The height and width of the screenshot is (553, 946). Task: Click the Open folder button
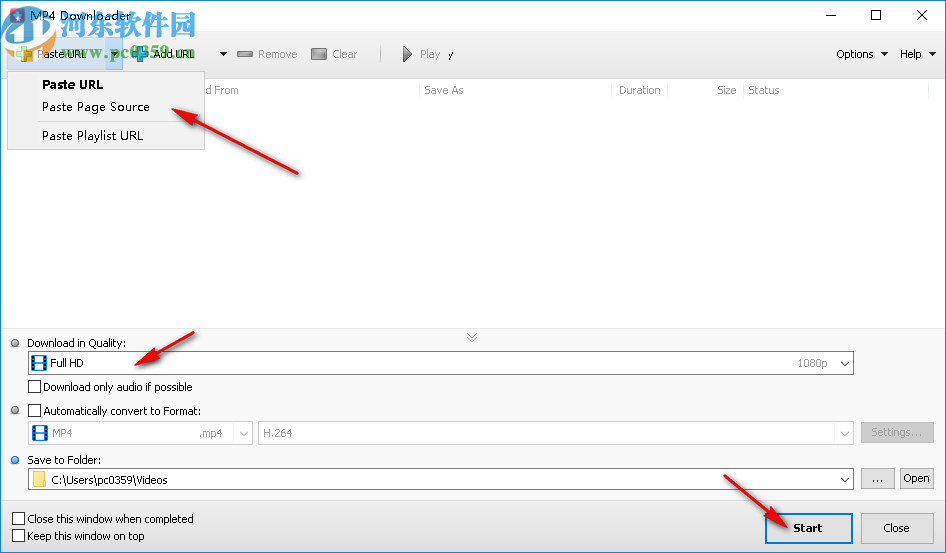916,479
